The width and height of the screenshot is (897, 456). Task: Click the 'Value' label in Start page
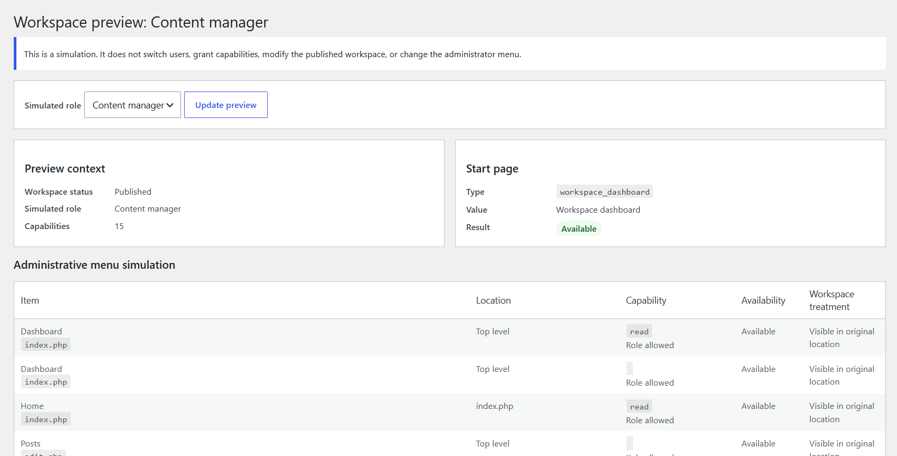click(477, 209)
